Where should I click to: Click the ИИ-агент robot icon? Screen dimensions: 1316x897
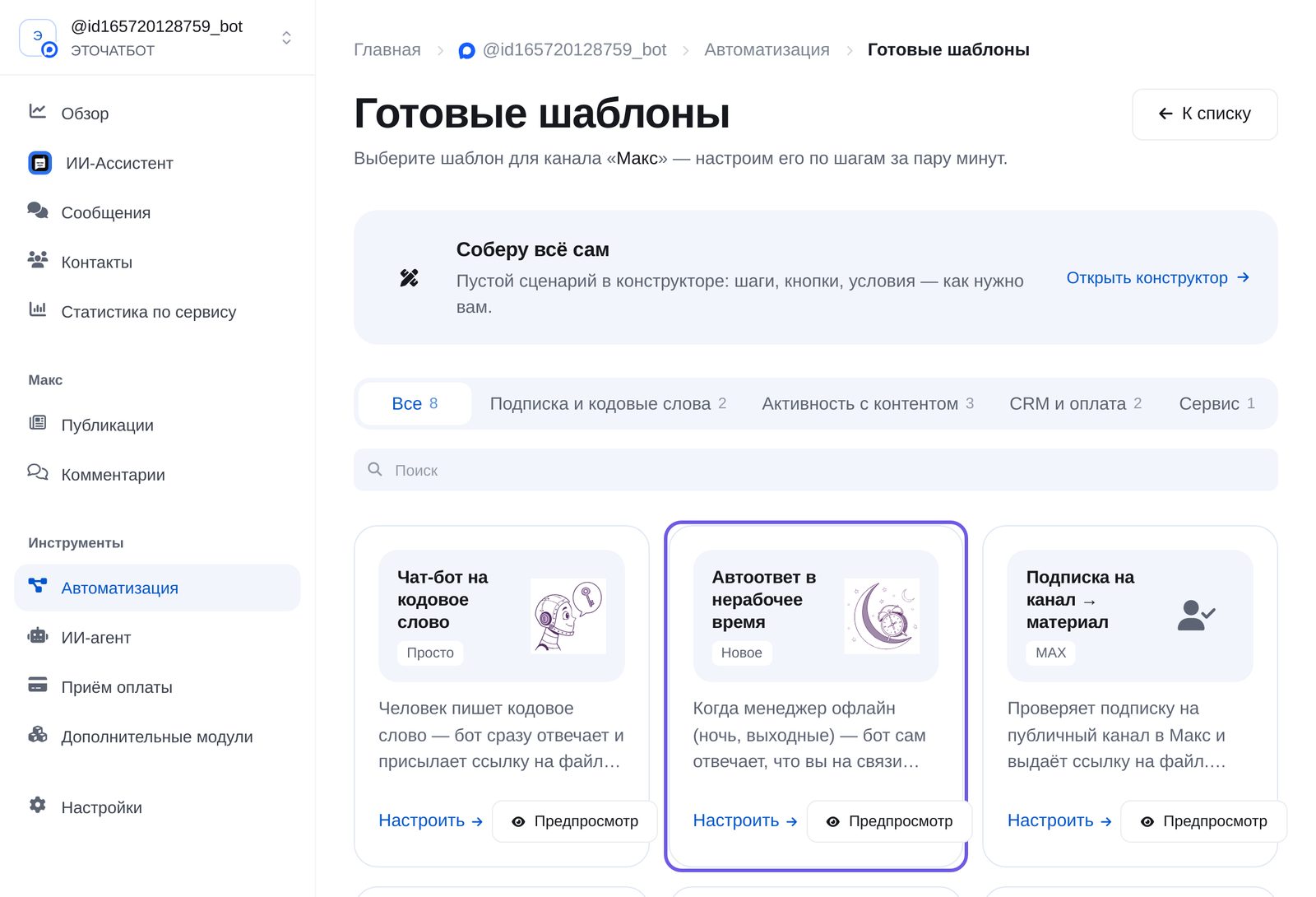[x=38, y=635]
